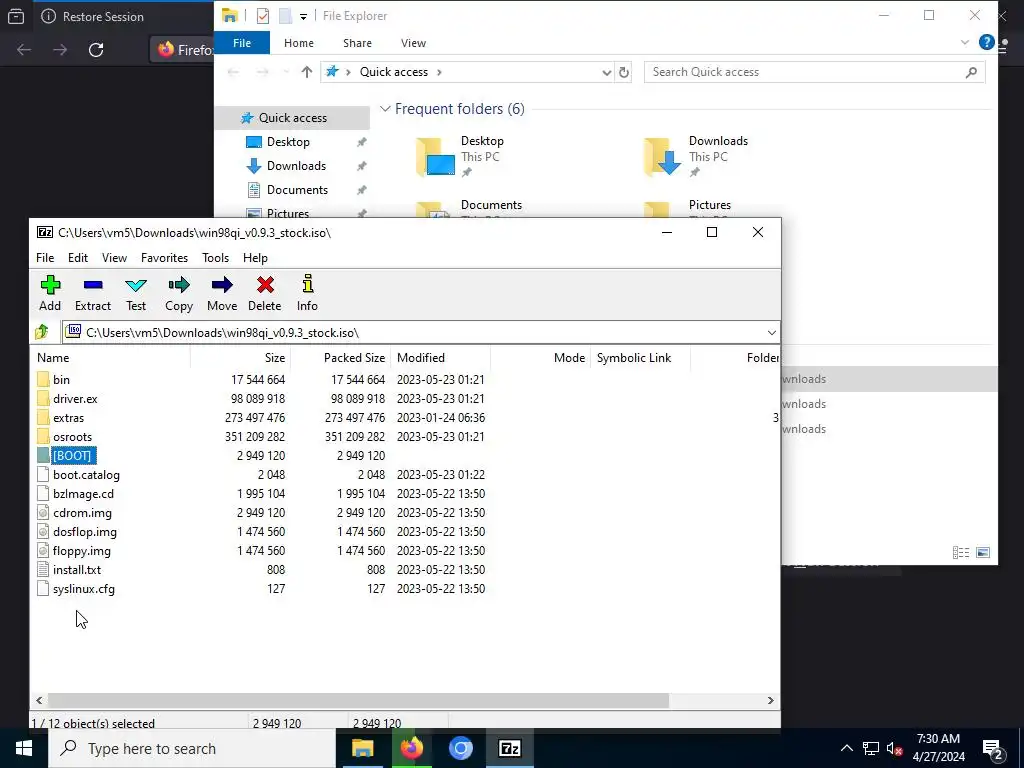The image size is (1024, 768).
Task: Expand the File Explorer ribbon chevron
Action: point(965,42)
